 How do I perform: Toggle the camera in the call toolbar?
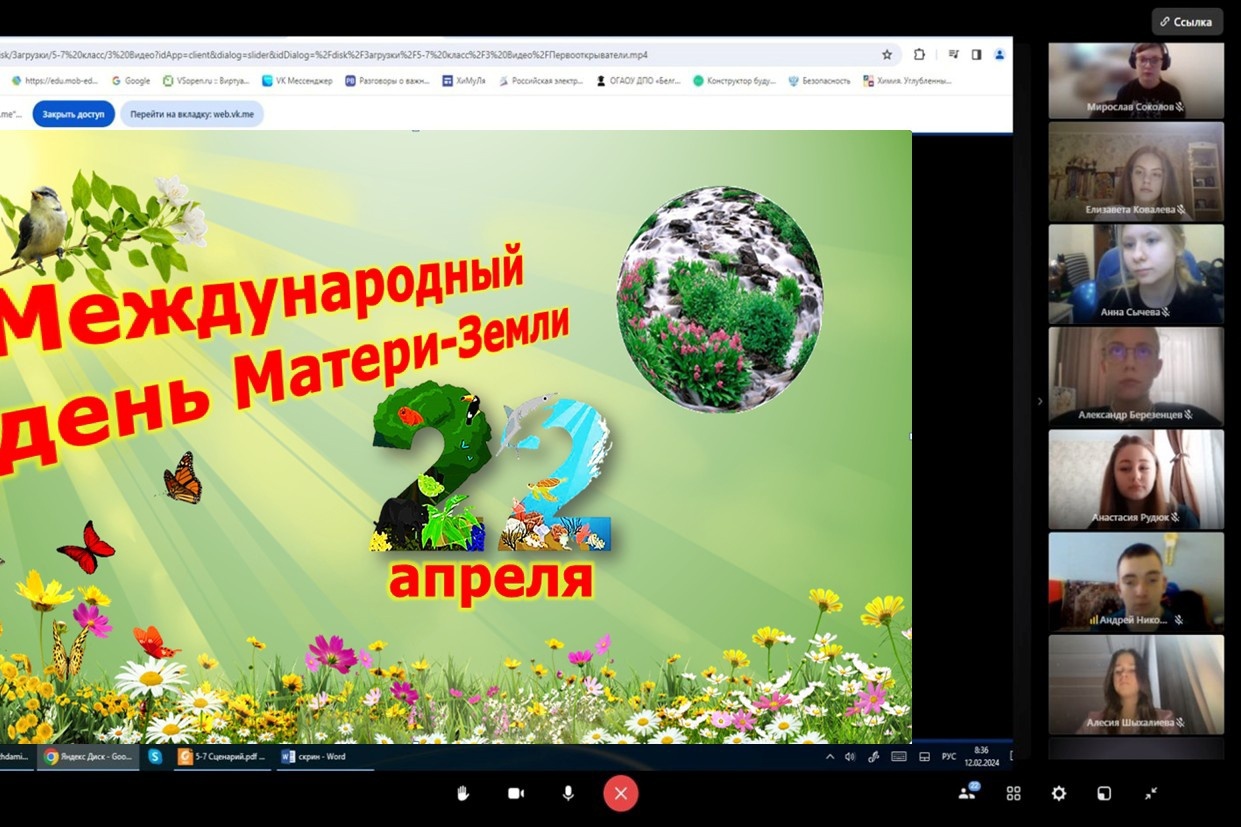[516, 793]
